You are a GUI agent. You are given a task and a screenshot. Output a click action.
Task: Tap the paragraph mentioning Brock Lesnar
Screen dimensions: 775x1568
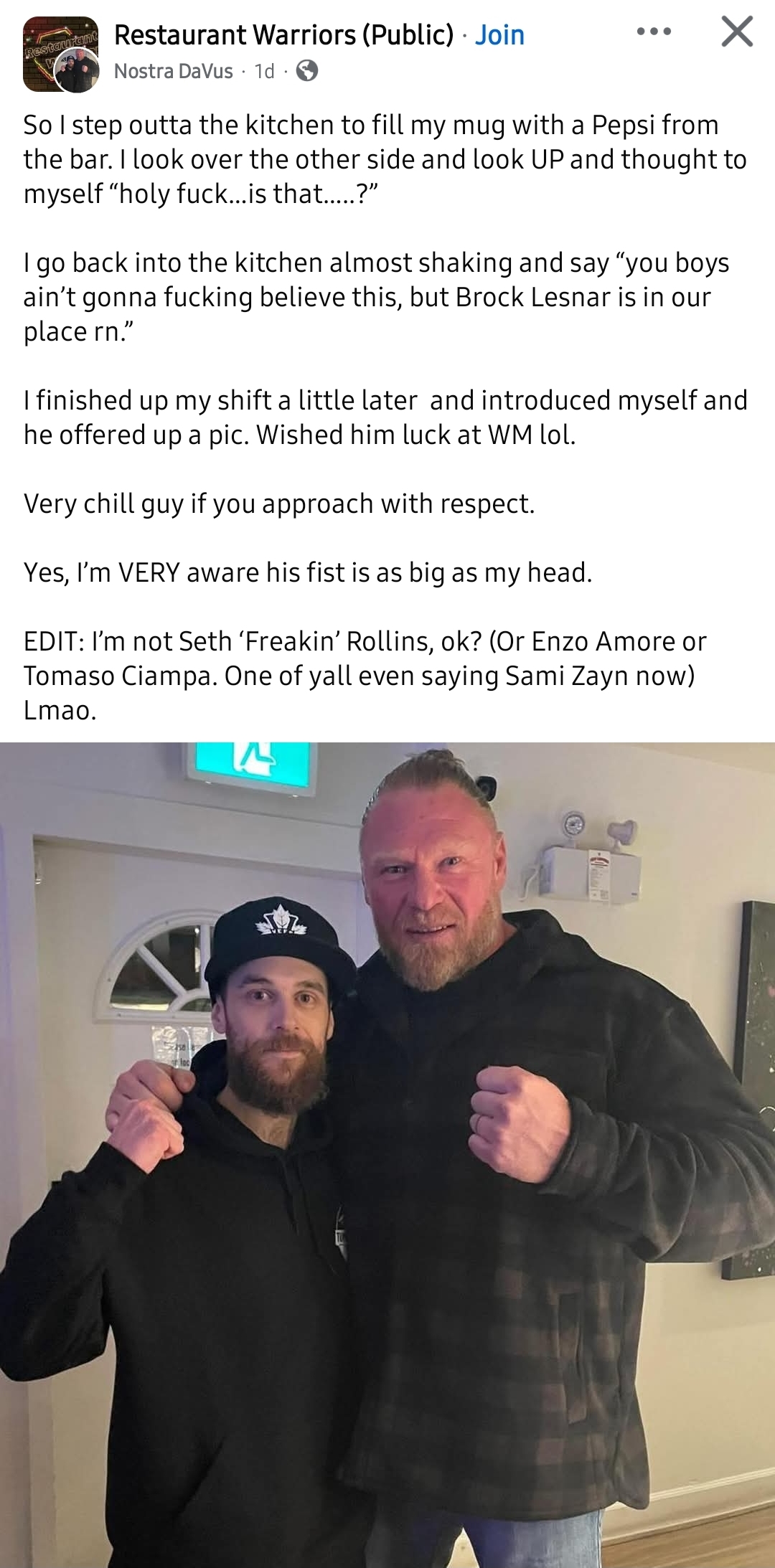[x=376, y=297]
